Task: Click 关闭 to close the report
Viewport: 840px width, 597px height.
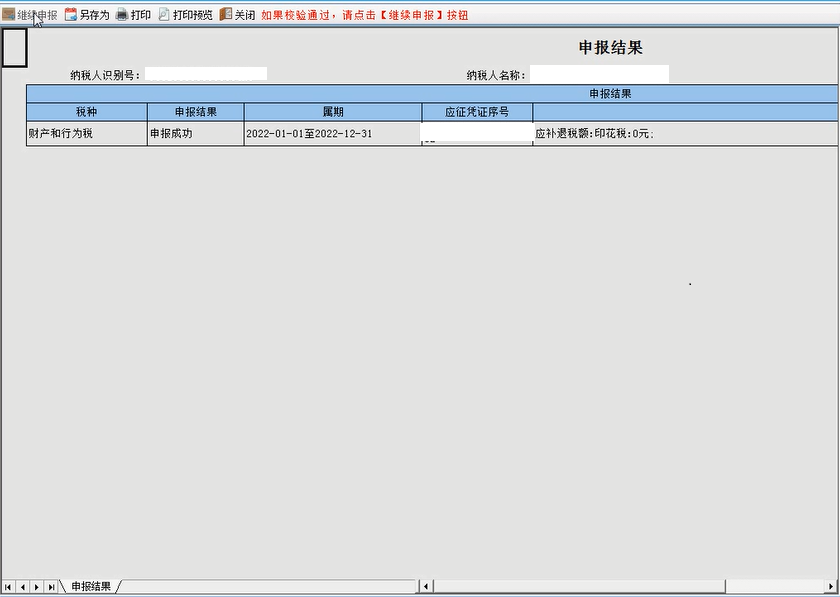Action: 245,15
